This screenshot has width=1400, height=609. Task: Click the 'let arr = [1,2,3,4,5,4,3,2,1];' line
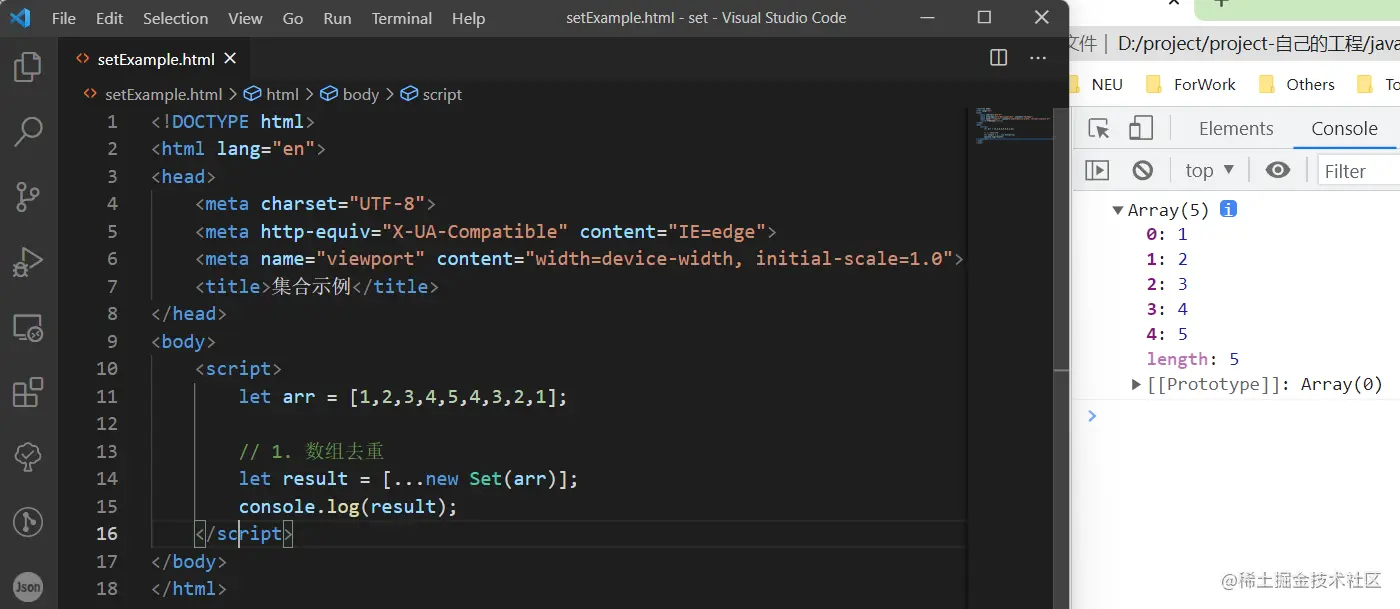[x=403, y=396]
